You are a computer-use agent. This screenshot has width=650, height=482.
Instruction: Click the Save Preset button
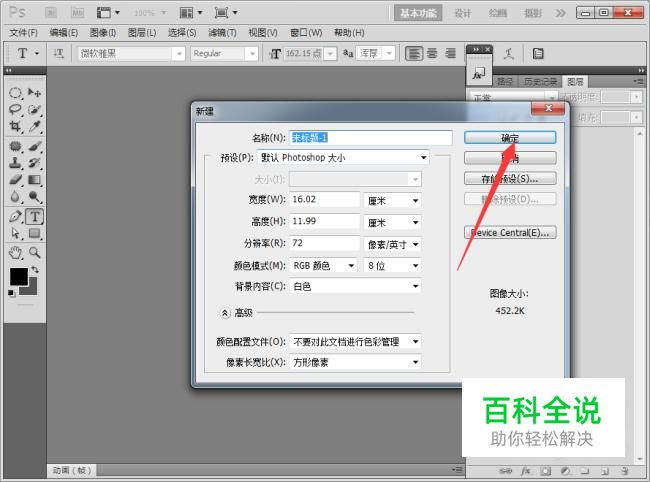click(510, 179)
